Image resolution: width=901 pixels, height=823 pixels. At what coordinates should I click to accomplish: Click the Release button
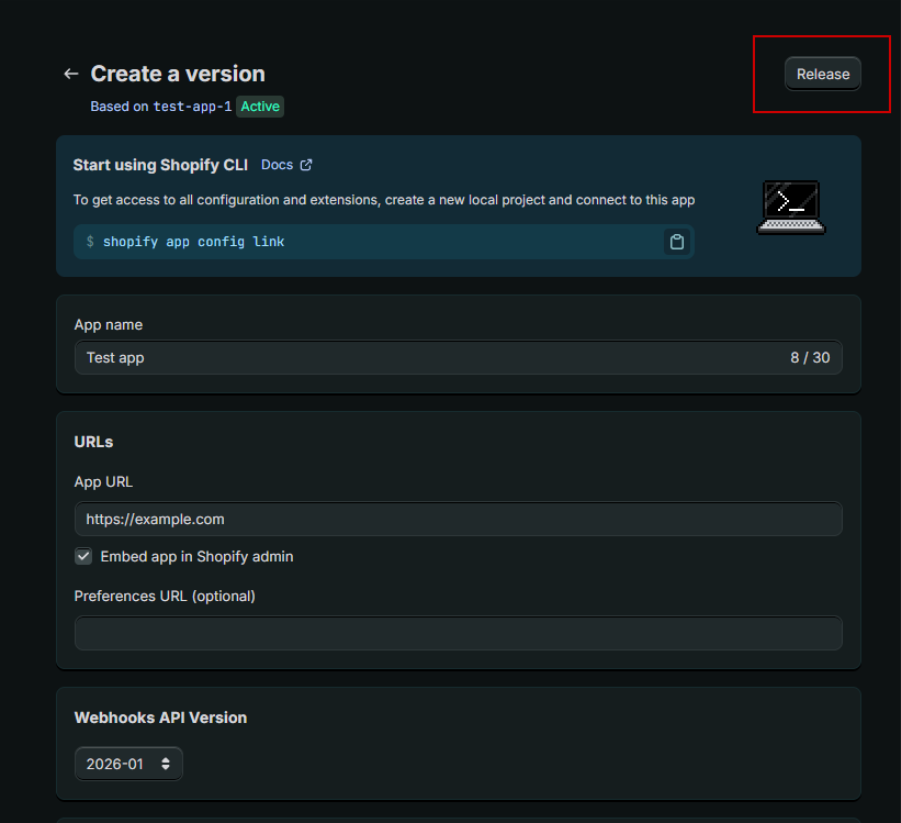tap(822, 74)
